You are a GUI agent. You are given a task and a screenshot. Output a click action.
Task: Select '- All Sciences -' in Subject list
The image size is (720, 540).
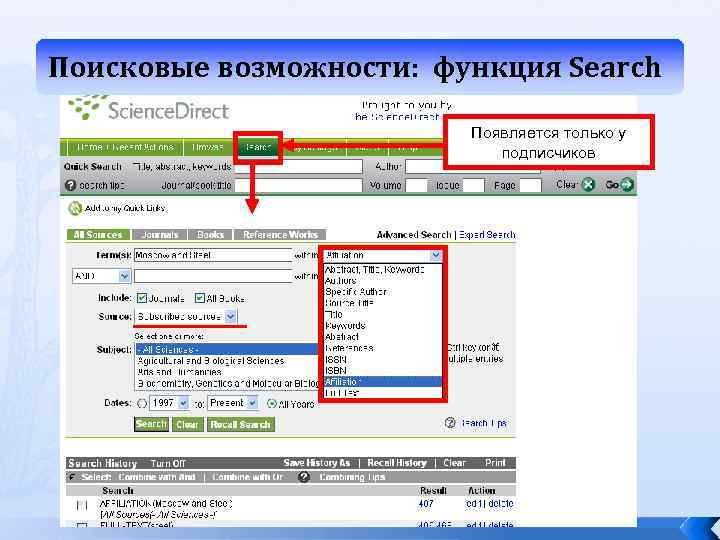(x=227, y=349)
